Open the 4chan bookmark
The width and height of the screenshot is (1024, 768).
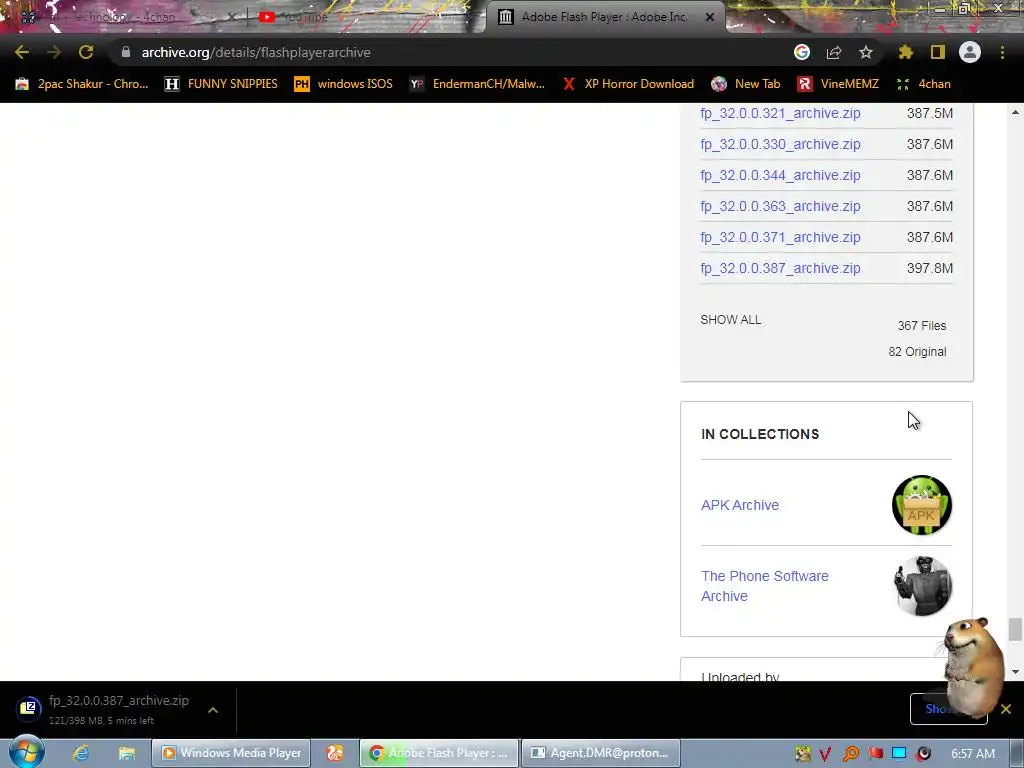pos(923,84)
